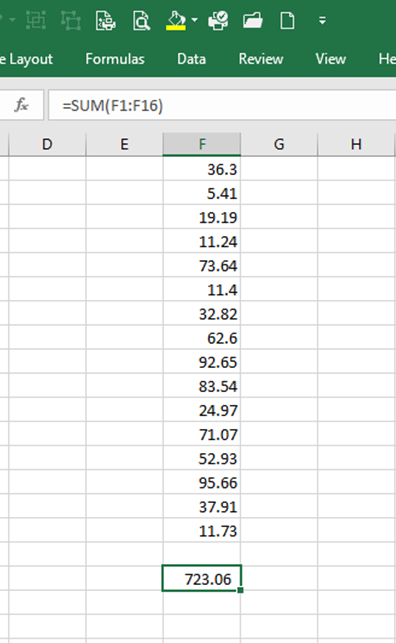
Task: Select cell containing 11.4
Action: pos(202,290)
